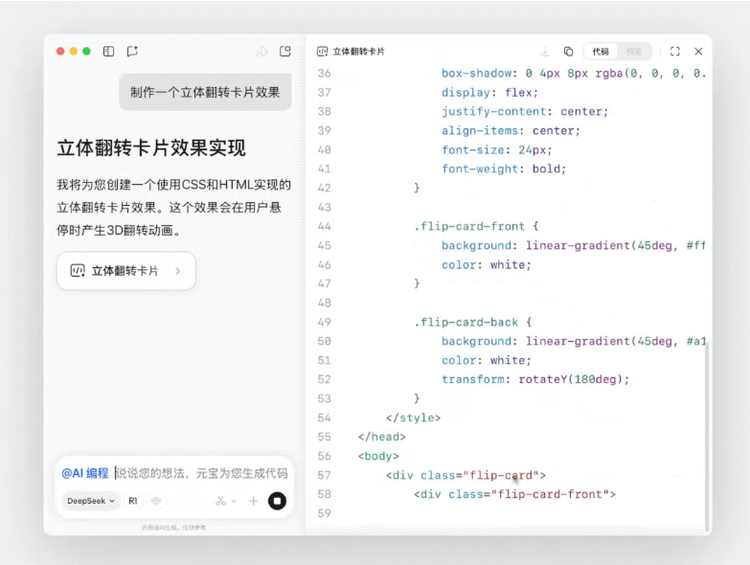Image resolution: width=750 pixels, height=565 pixels.
Task: Click the share arrow icon
Action: pos(262,51)
